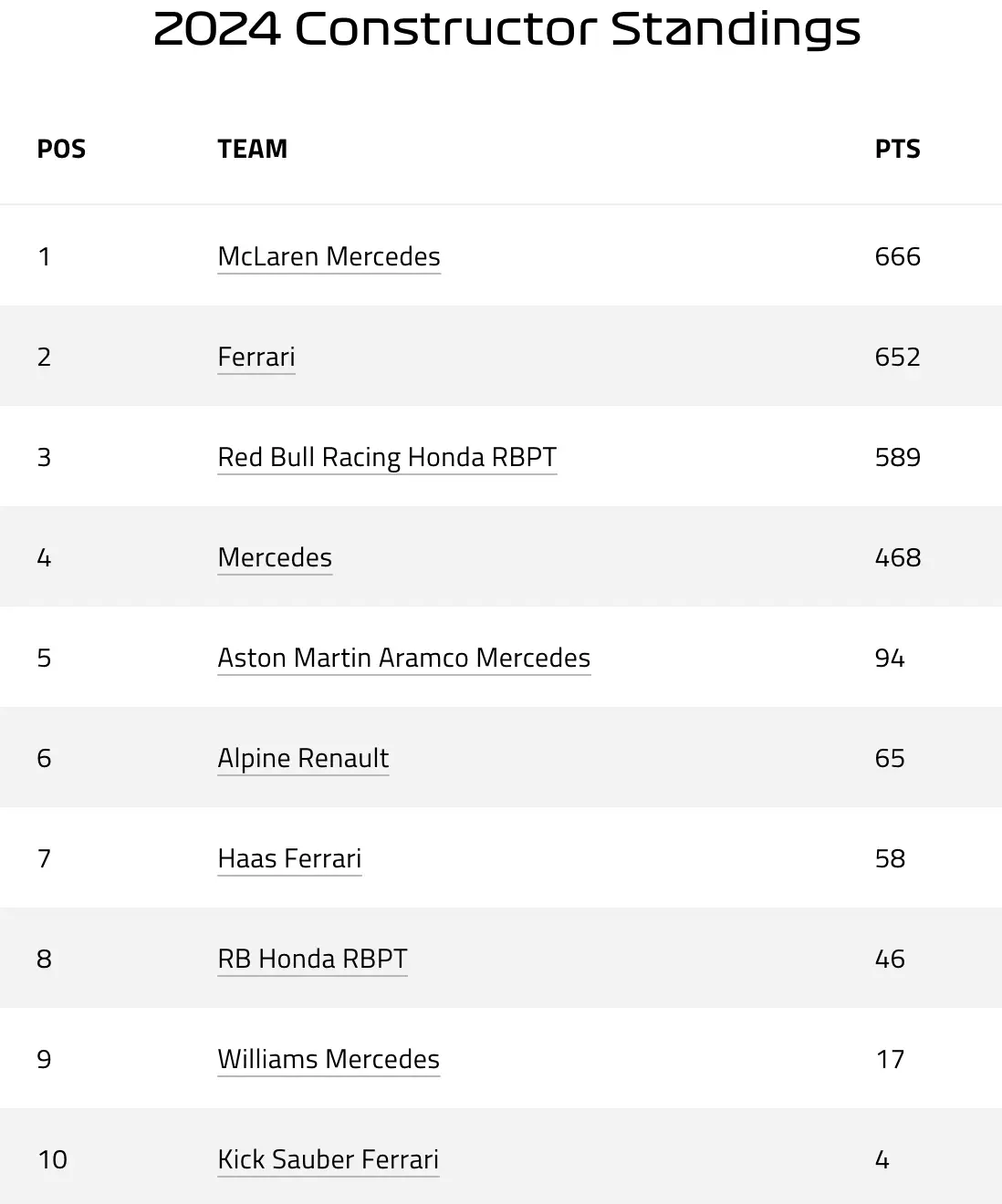The width and height of the screenshot is (1002, 1204).
Task: Click the POS column header
Action: pos(61,149)
